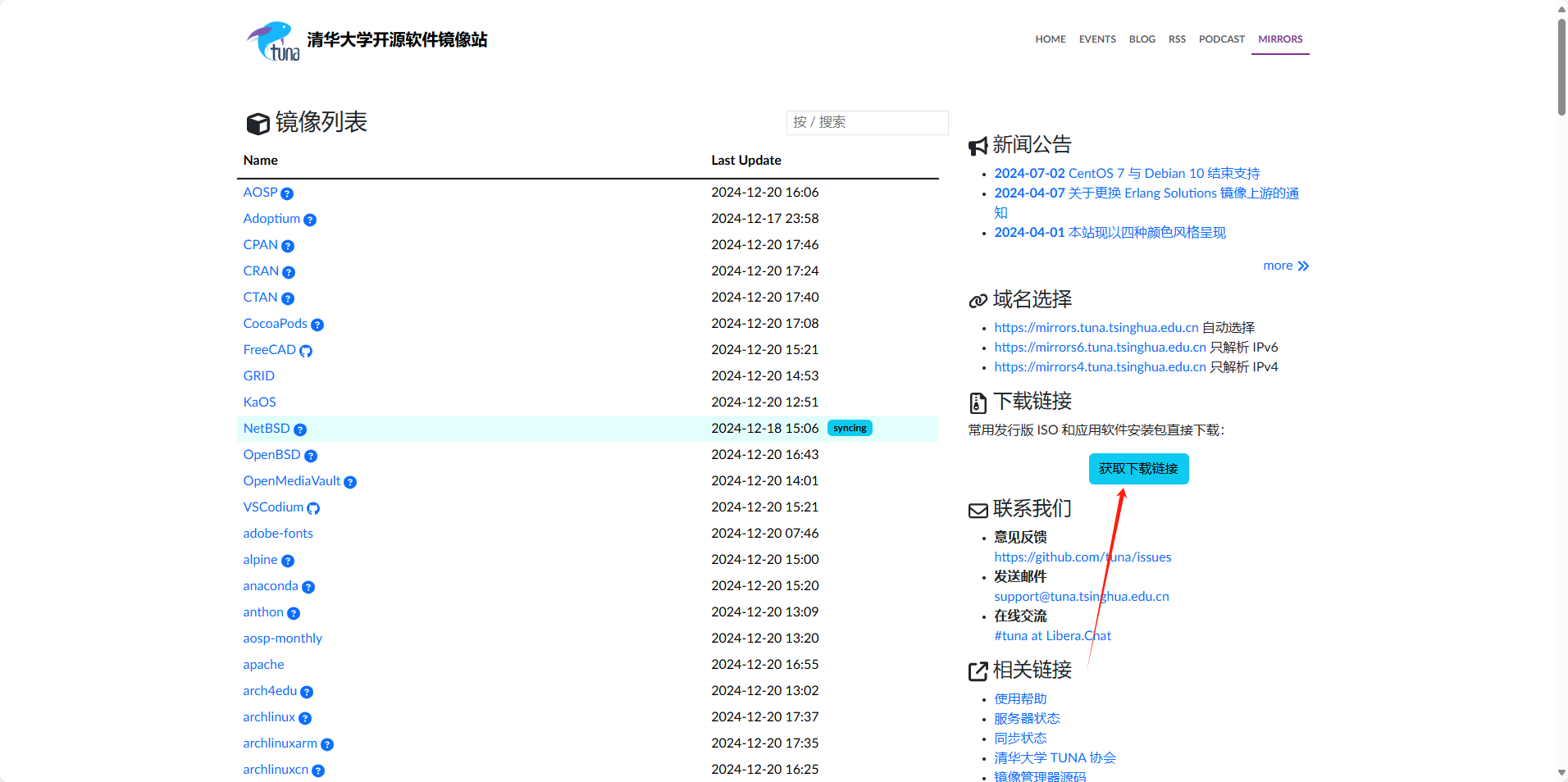Click the Last Update column header
1568x782 pixels.
coord(745,161)
